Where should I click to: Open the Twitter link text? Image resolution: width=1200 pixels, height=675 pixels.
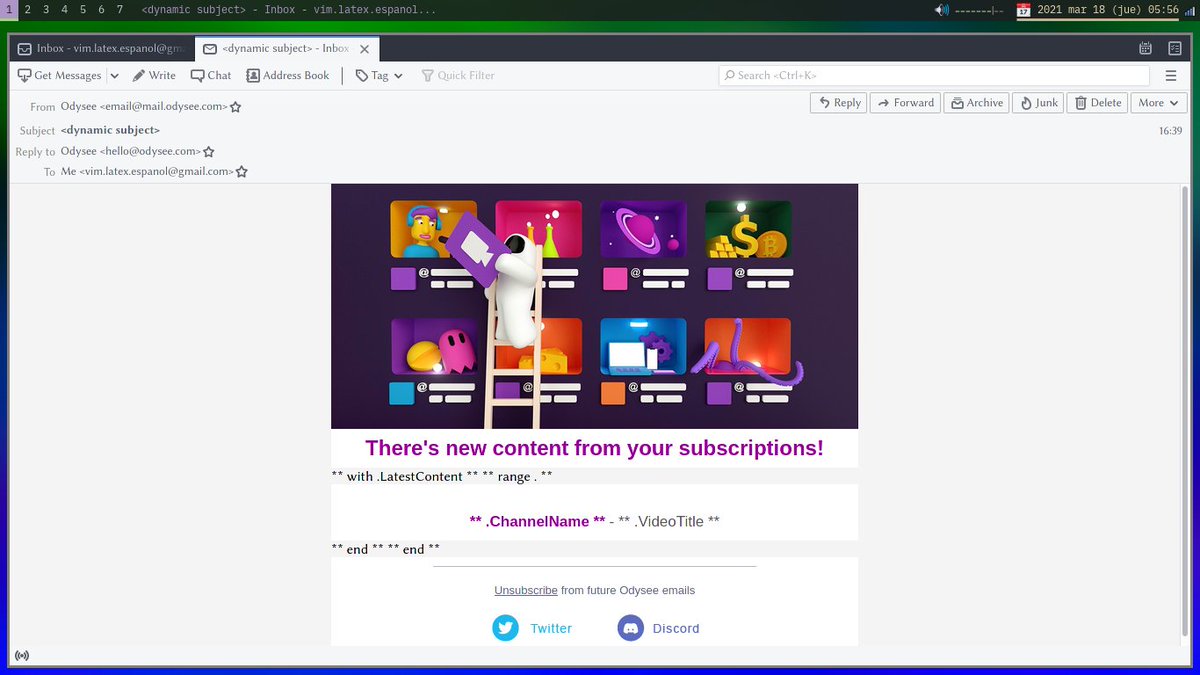coord(551,628)
